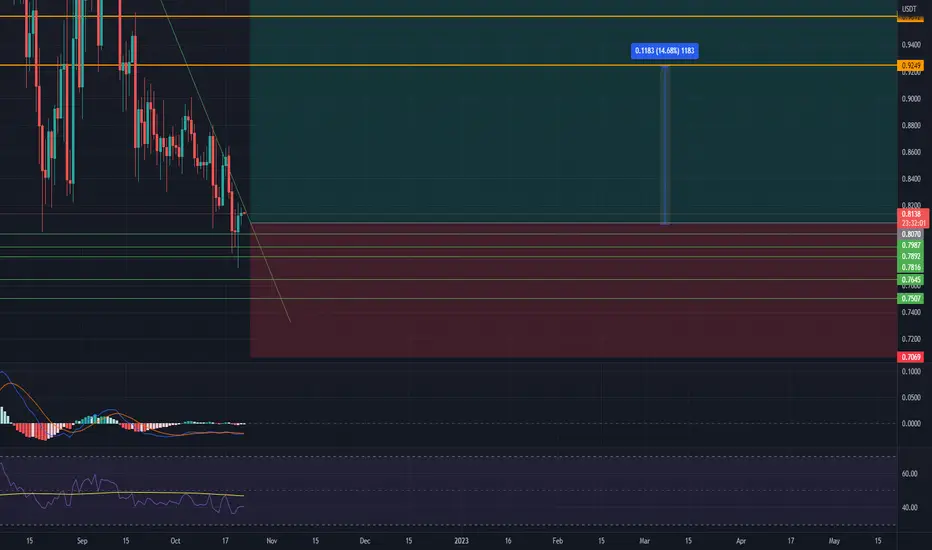Click the blue measurement label 0.1183 (14.68%)

coord(665,51)
